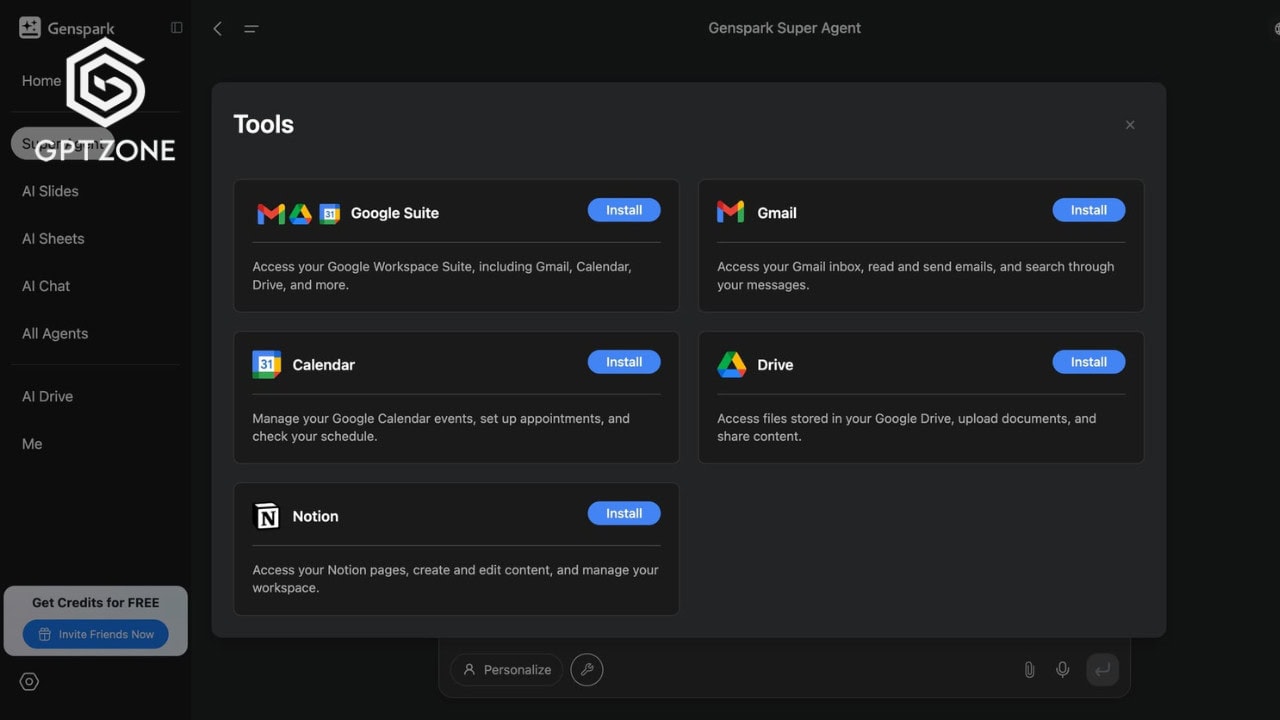Open the Me section in sidebar
The image size is (1280, 720).
pos(32,444)
